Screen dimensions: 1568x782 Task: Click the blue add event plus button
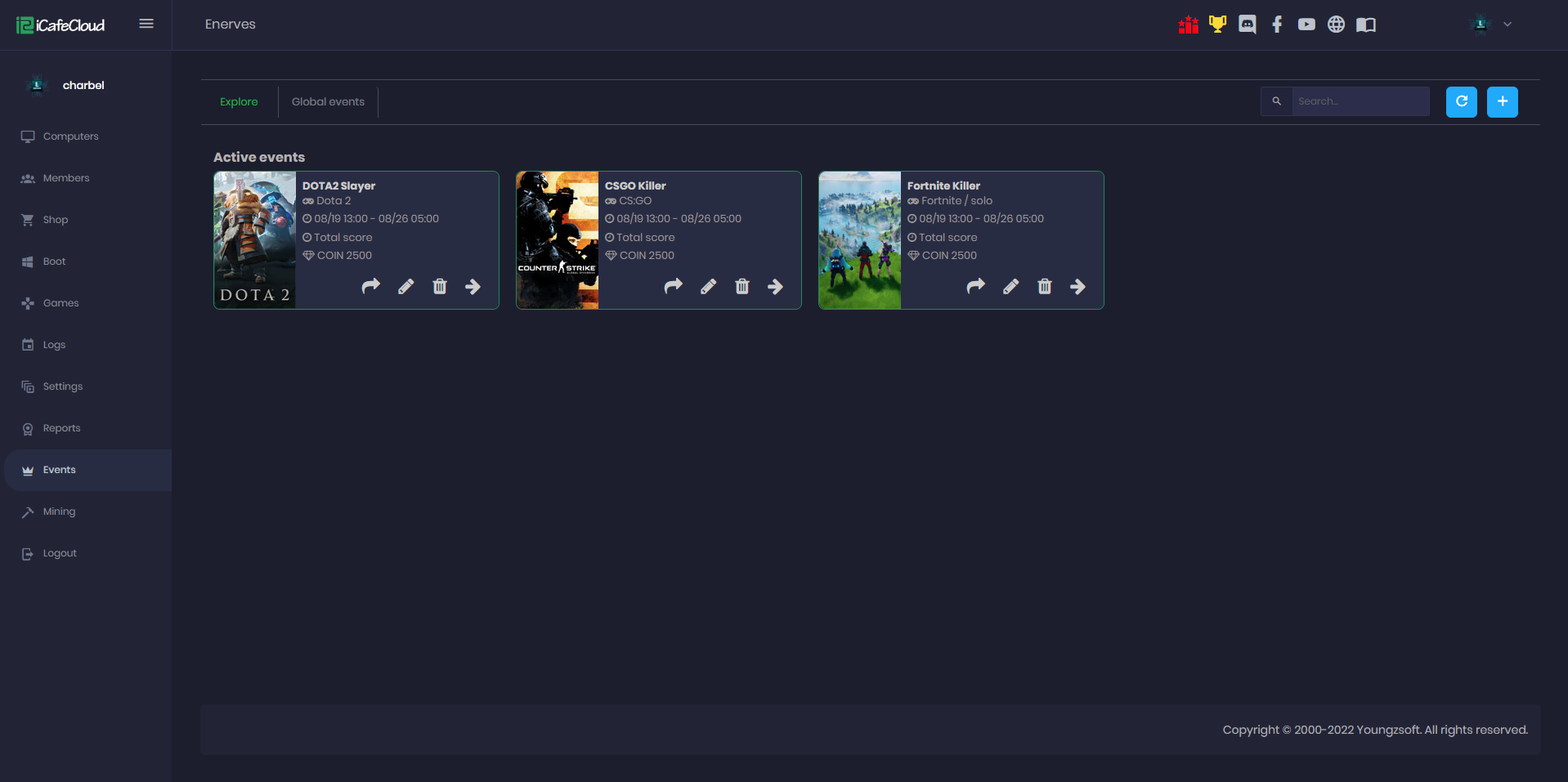coord(1502,102)
